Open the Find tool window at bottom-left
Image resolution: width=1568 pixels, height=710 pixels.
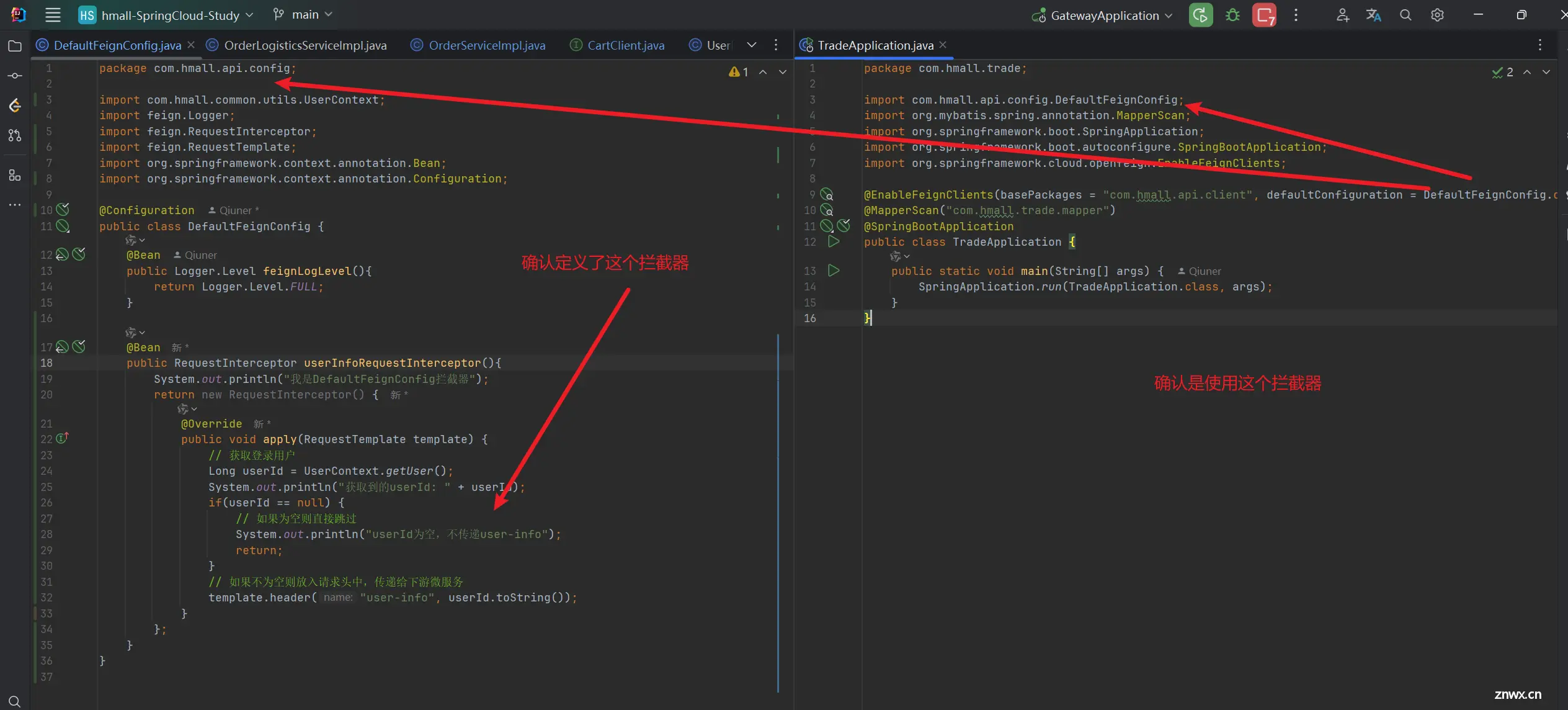point(15,701)
